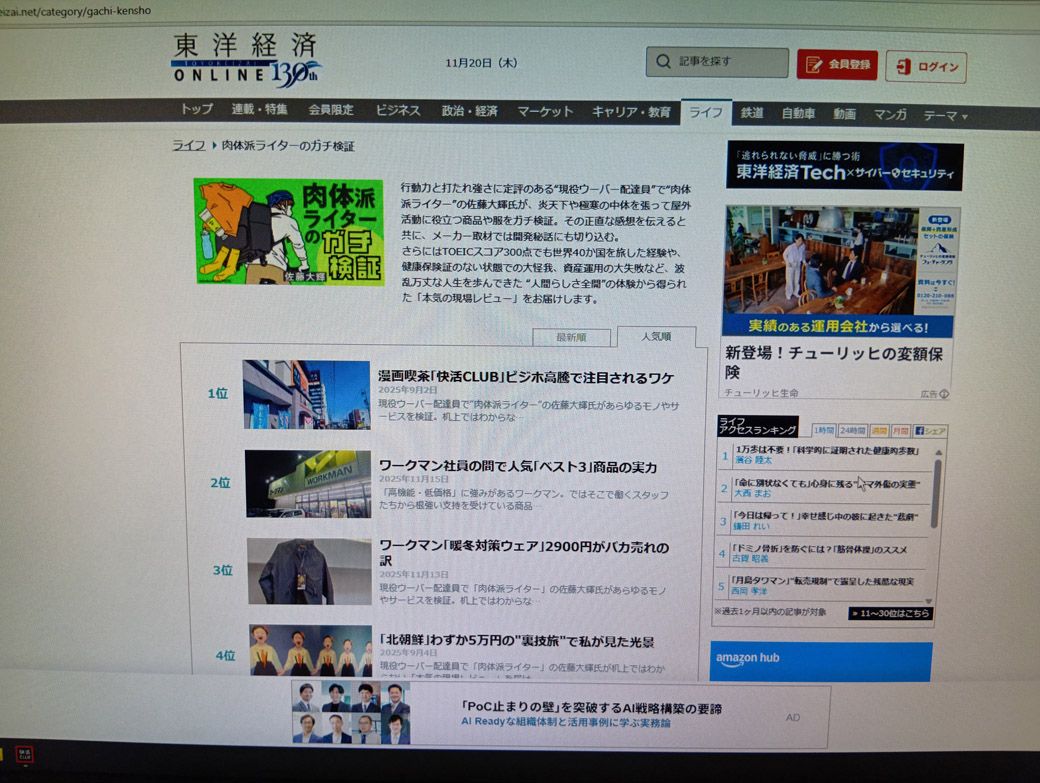Enable the 週間 ranking filter

tap(879, 430)
